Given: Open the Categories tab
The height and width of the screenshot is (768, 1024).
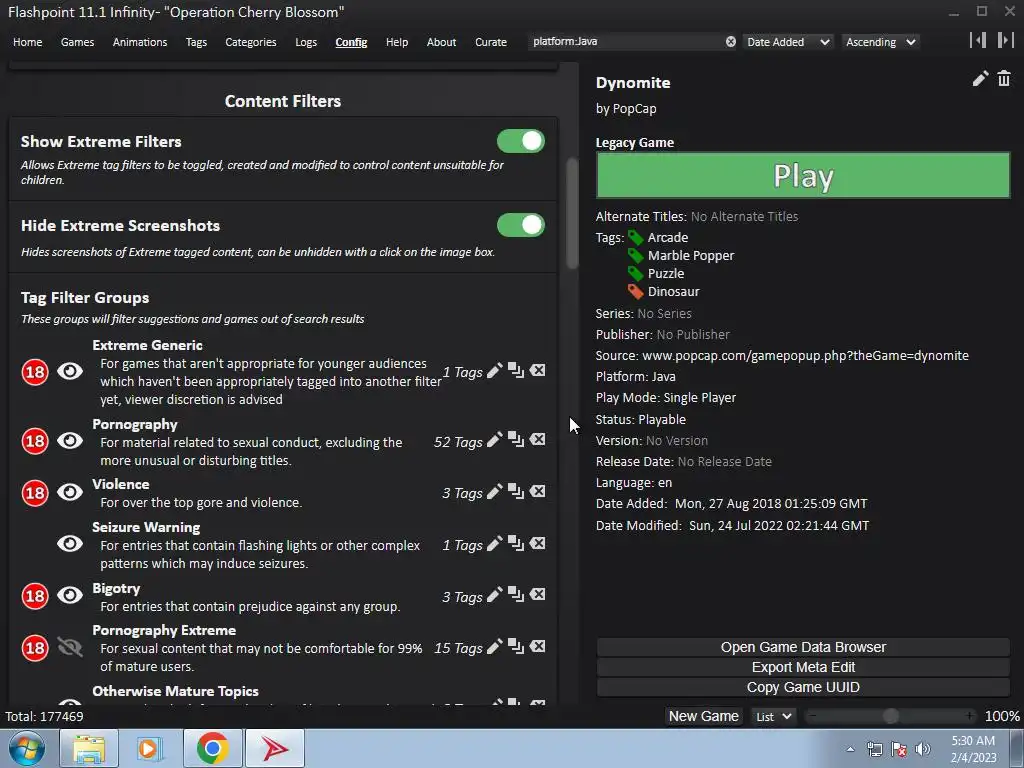Looking at the screenshot, I should pos(251,42).
